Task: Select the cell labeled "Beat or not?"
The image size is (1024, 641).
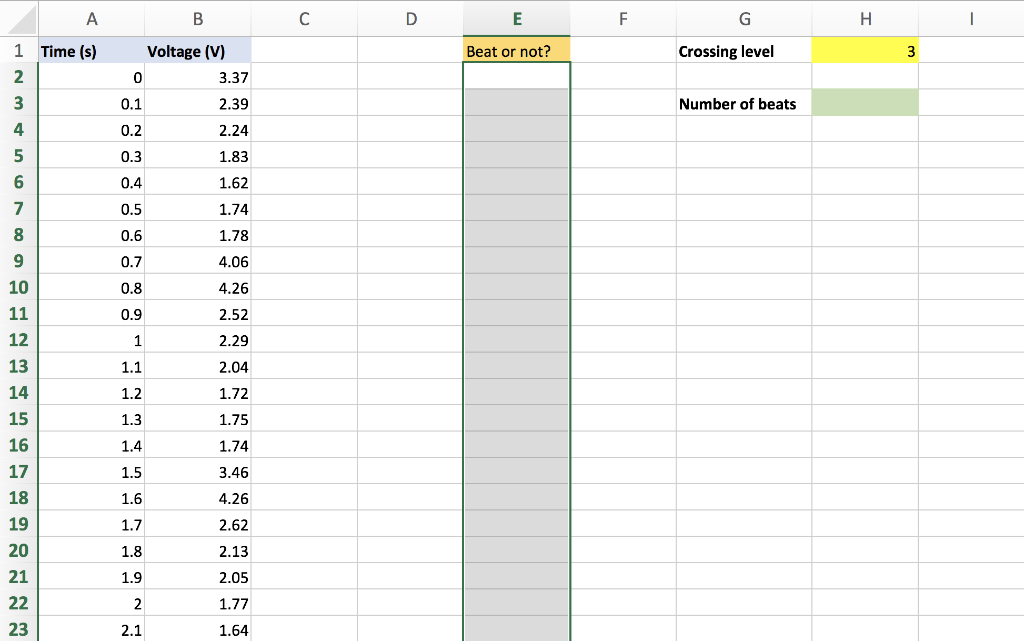Action: pos(516,51)
